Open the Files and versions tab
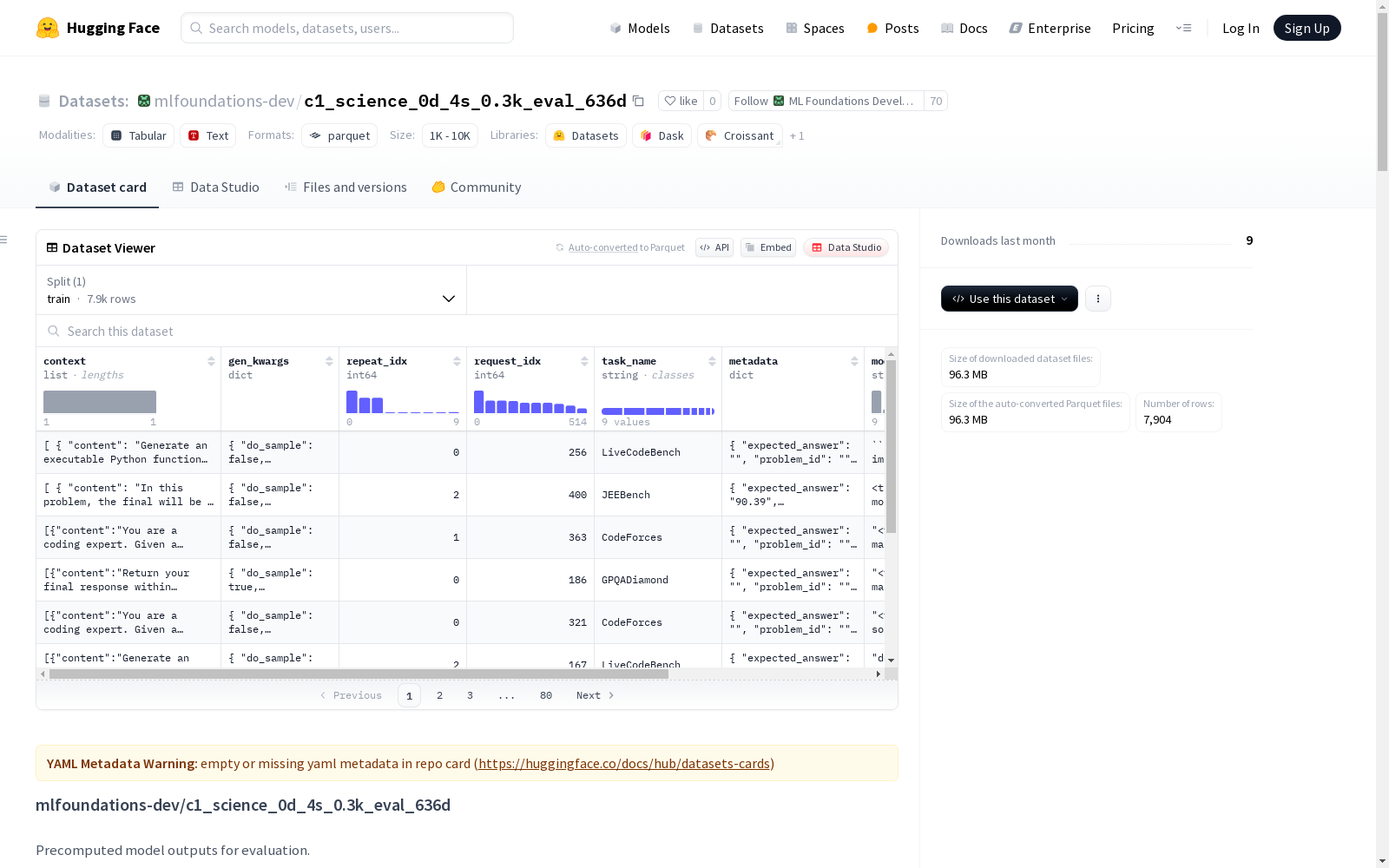 (x=346, y=187)
